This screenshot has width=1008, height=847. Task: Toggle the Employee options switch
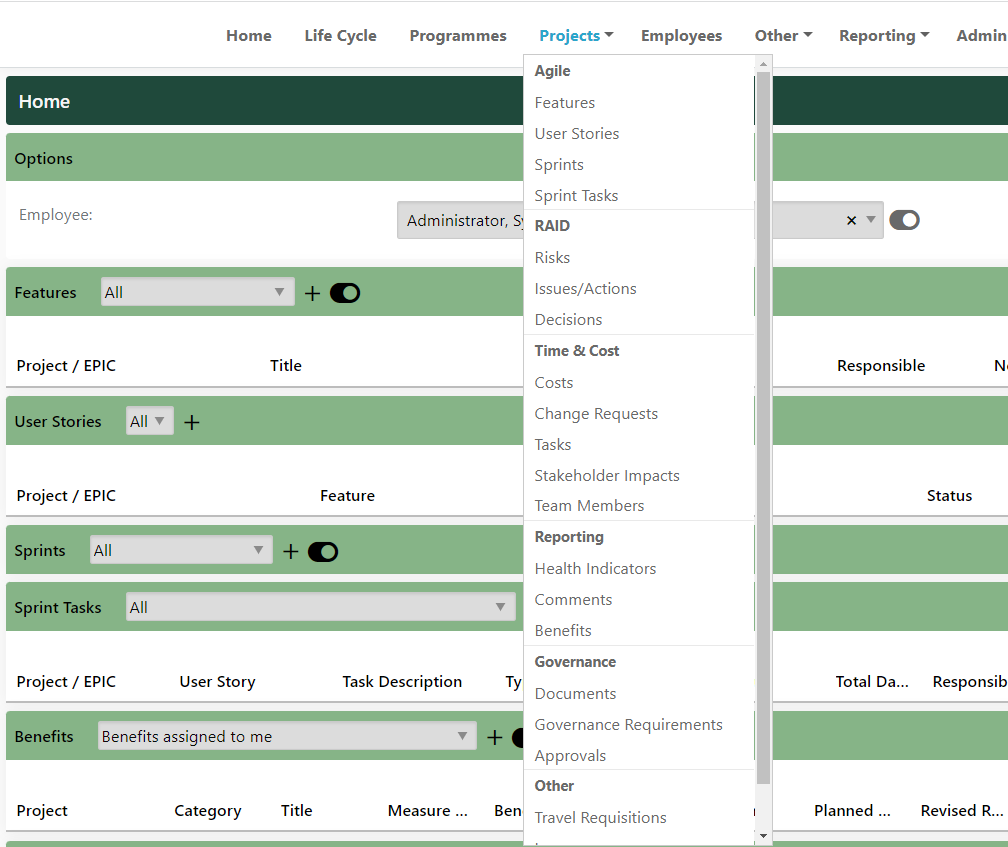(x=904, y=220)
